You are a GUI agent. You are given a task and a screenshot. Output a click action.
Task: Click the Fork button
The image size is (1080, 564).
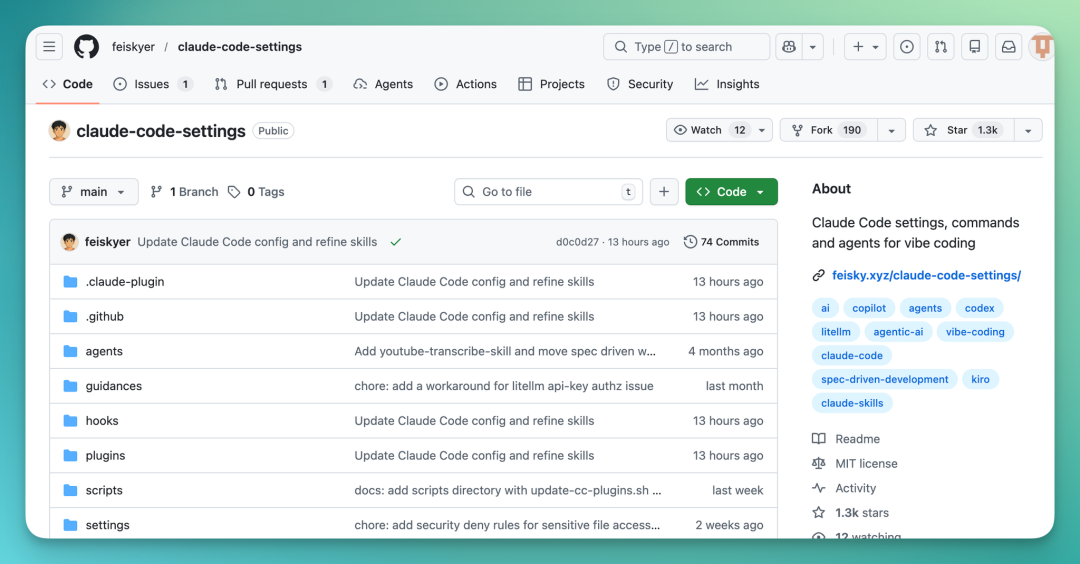tap(829, 130)
